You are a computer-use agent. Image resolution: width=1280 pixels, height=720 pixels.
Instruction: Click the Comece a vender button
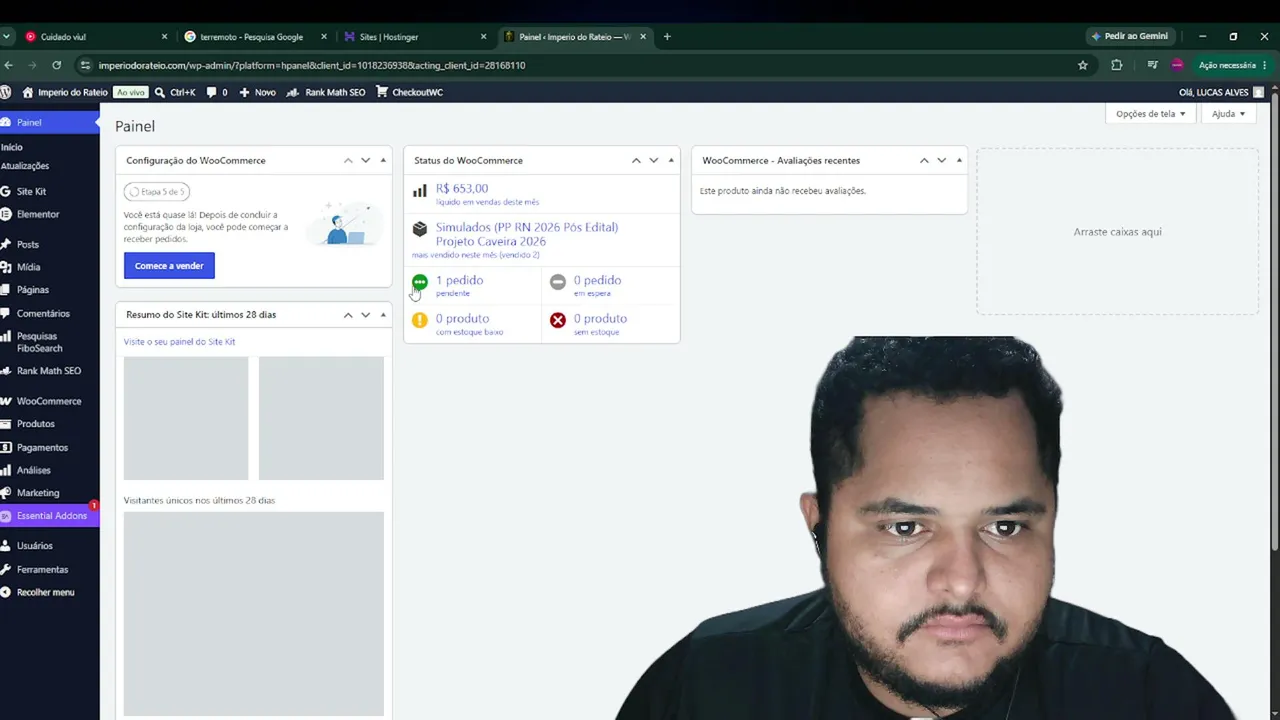click(x=169, y=266)
